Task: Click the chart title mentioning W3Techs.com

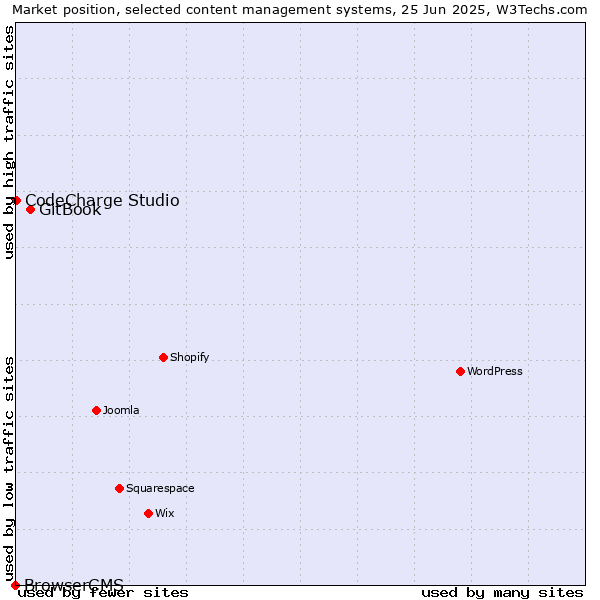Action: click(300, 10)
